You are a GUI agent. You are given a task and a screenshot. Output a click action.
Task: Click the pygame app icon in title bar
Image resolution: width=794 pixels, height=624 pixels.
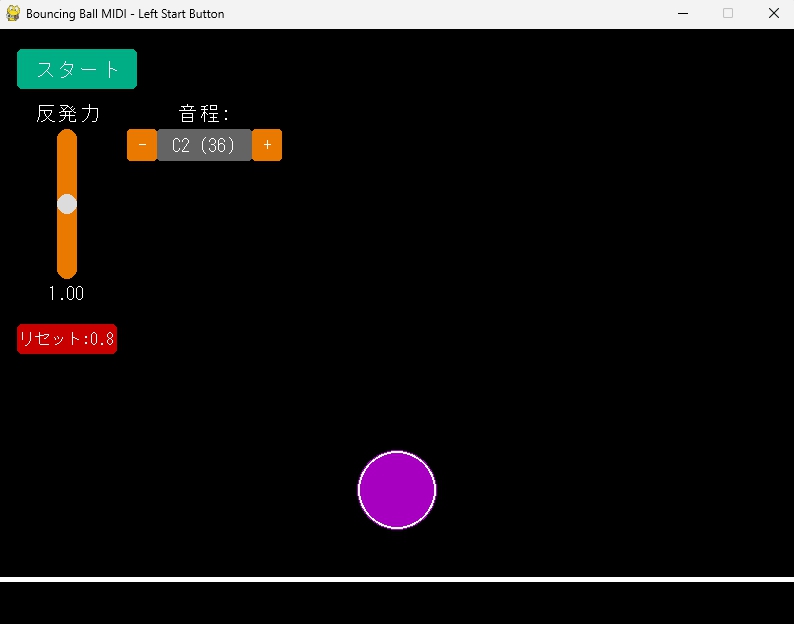click(x=13, y=13)
